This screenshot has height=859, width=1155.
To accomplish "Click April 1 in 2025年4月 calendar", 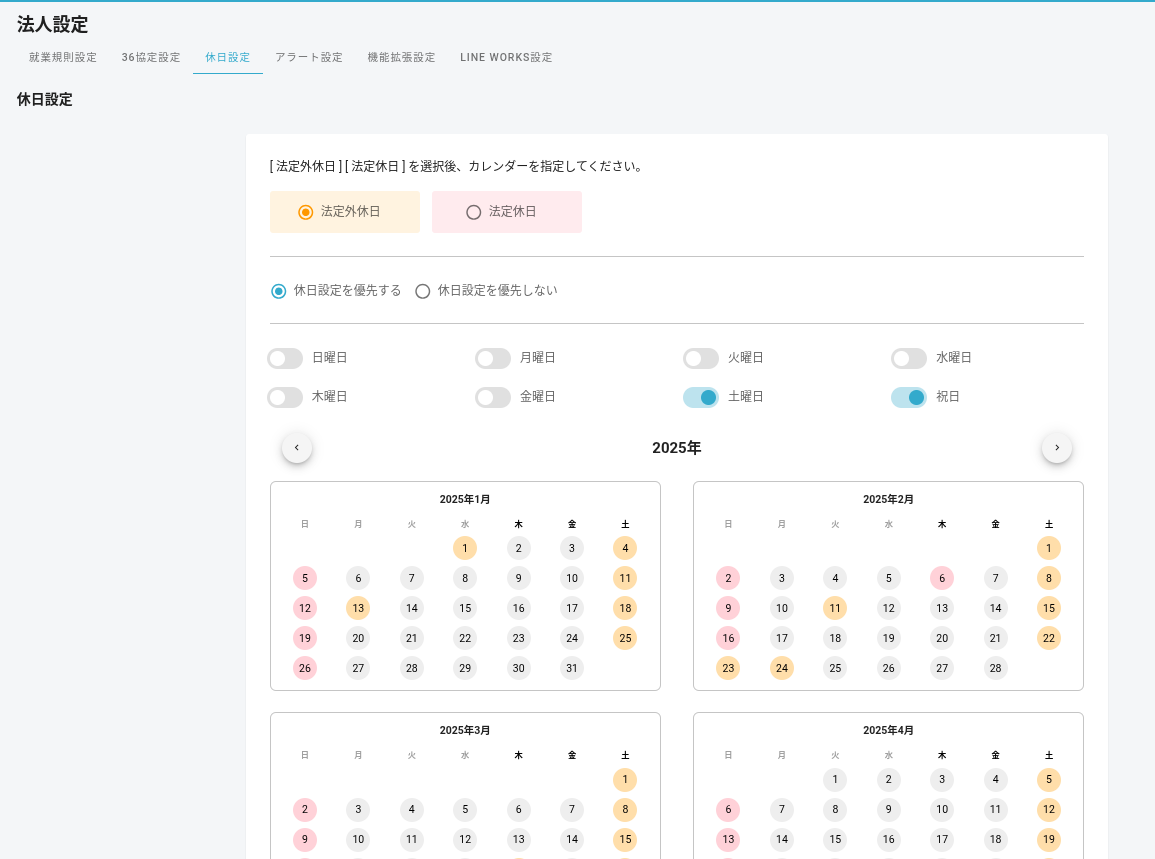I will click(x=835, y=779).
